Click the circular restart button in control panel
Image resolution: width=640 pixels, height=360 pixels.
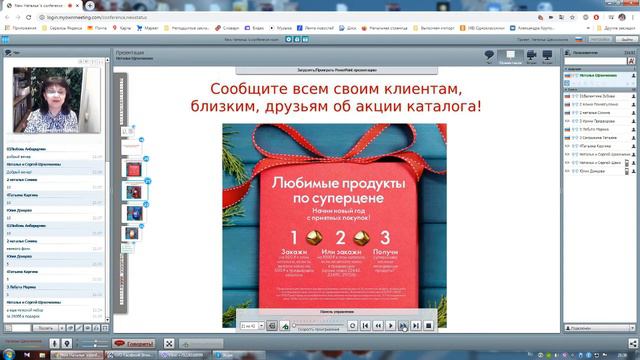click(x=353, y=325)
